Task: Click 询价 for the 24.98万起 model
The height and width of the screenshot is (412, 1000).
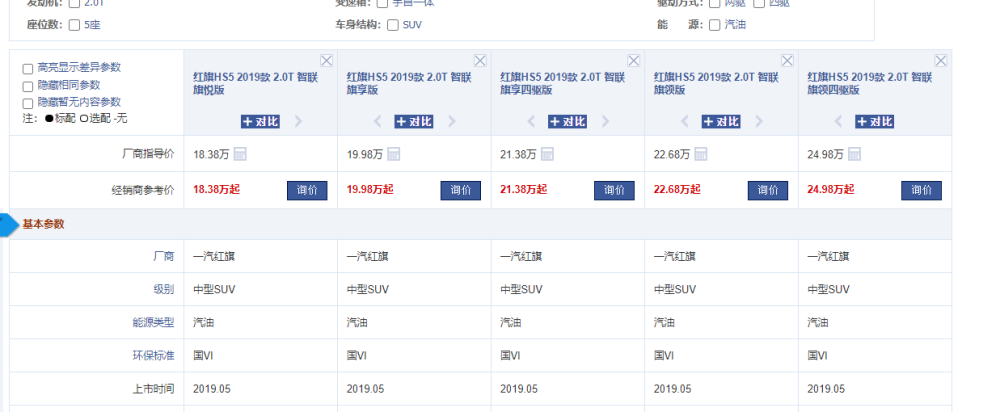Action: point(922,190)
